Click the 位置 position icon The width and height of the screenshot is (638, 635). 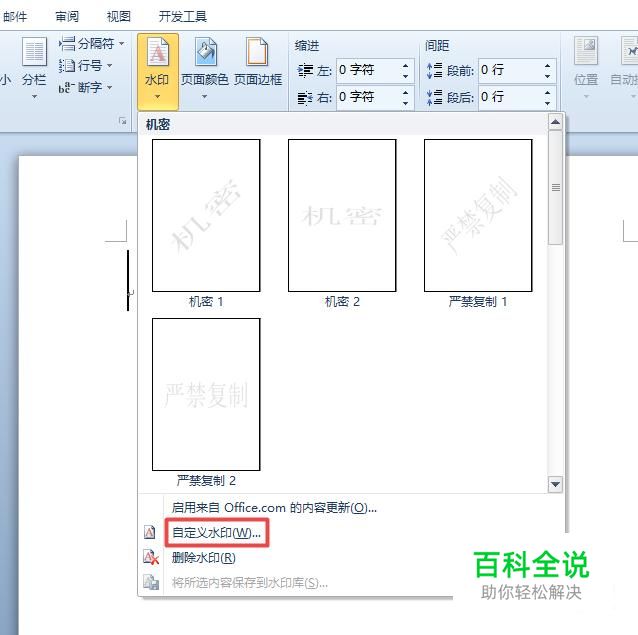[586, 51]
